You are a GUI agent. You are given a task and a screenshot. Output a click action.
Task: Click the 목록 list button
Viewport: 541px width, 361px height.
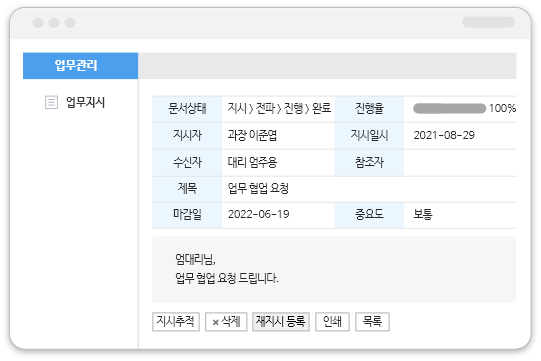point(372,322)
